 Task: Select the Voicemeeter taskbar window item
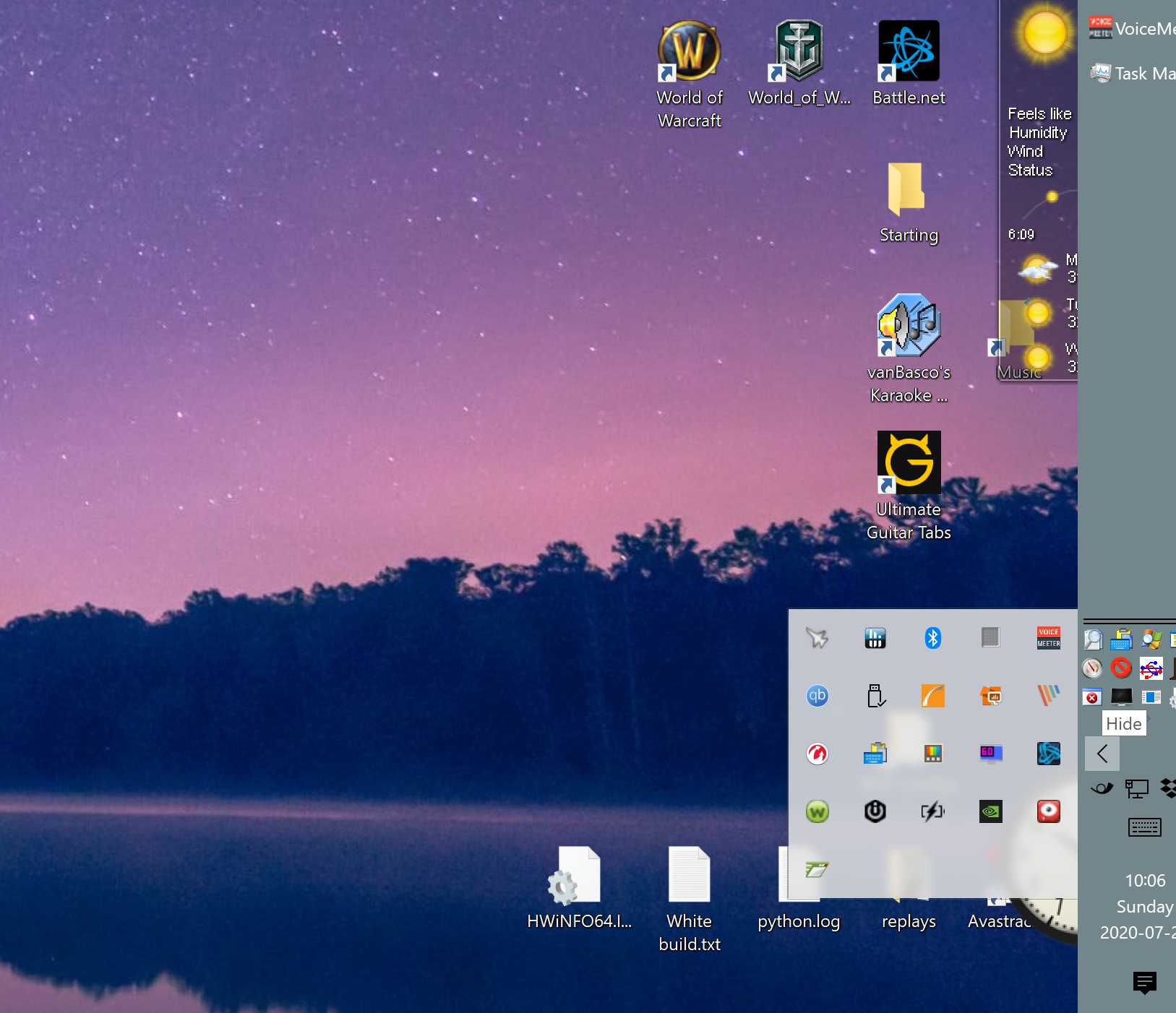tap(1132, 29)
